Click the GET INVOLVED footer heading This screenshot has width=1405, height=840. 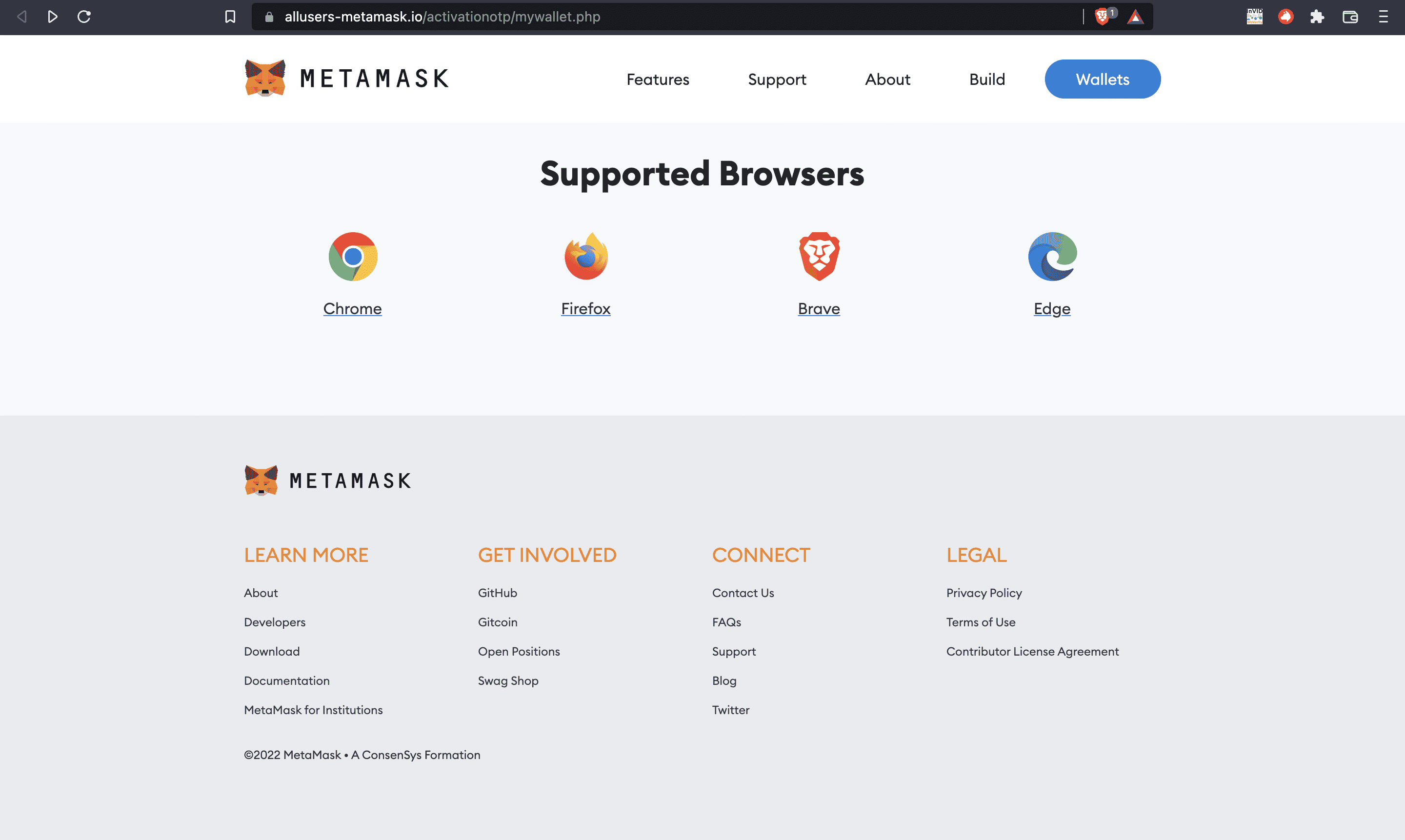[x=547, y=555]
